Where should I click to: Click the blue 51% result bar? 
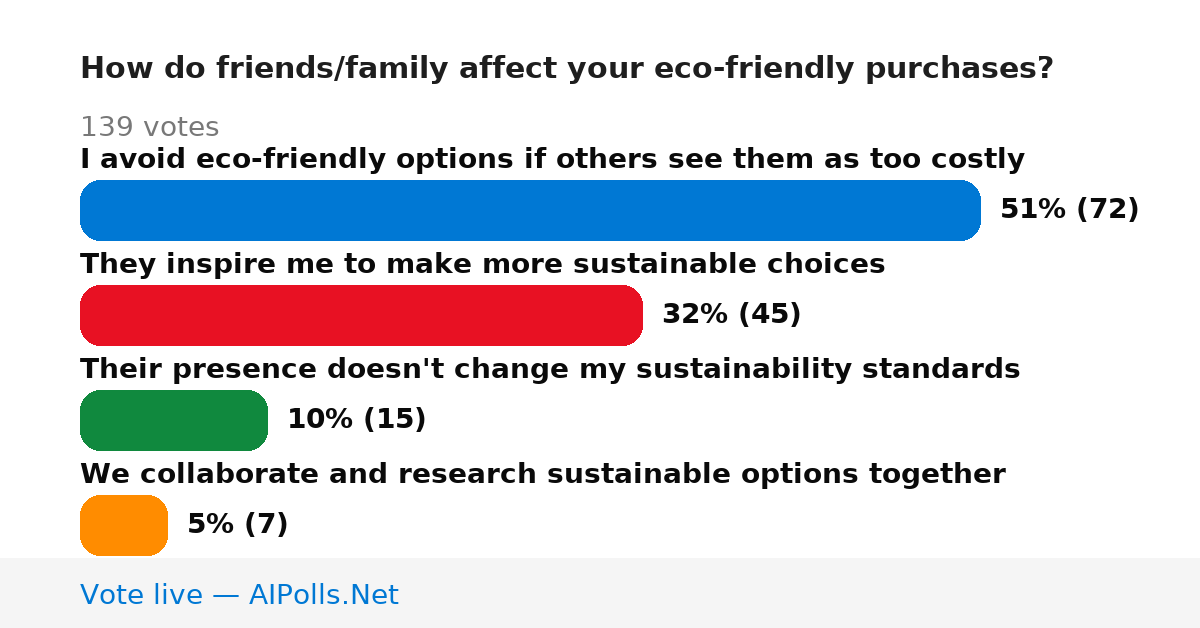pos(530,210)
